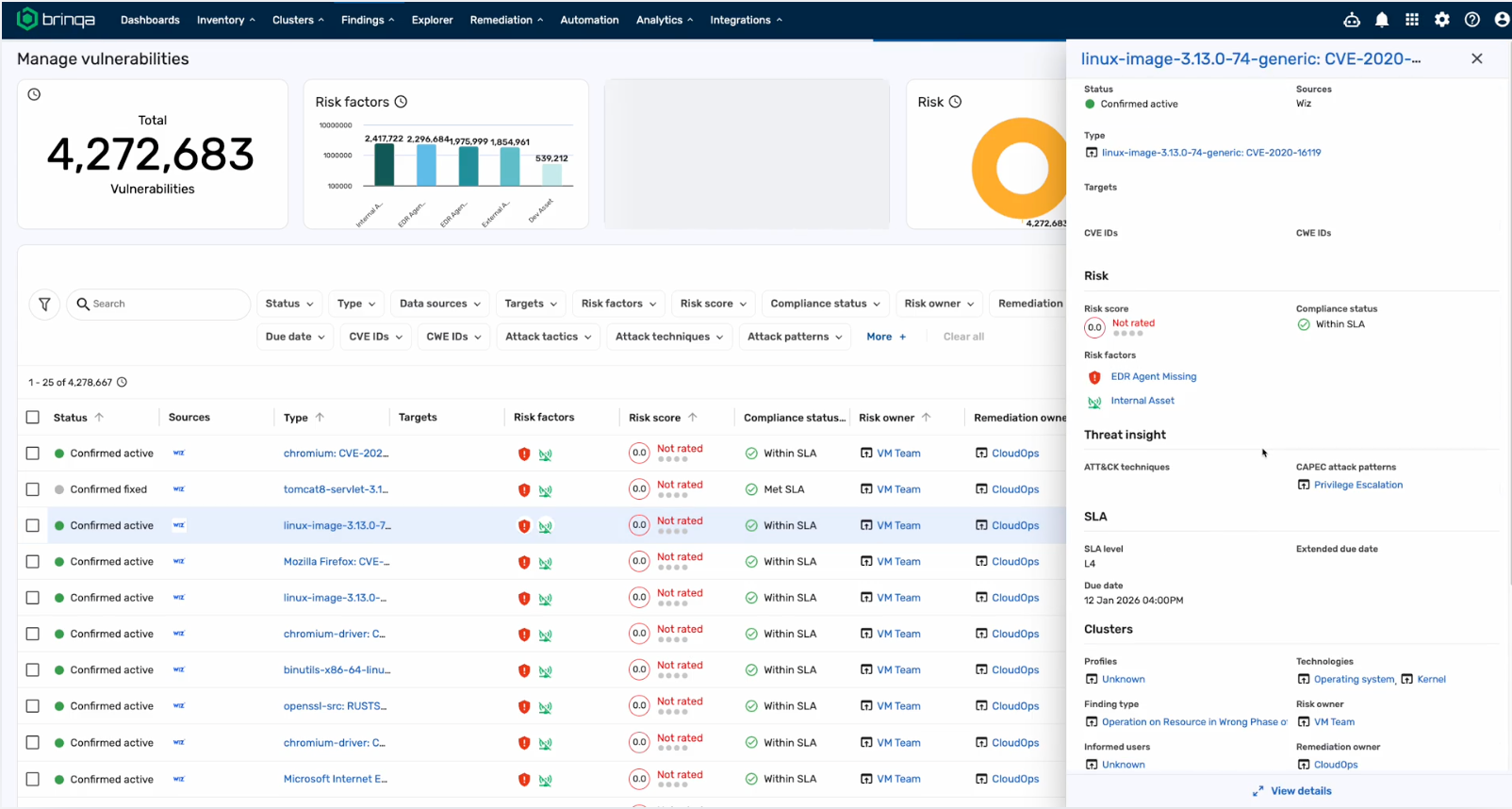Expand the Attack tactics filter dropdown
Viewport: 1512px width, 809px height.
click(x=548, y=337)
